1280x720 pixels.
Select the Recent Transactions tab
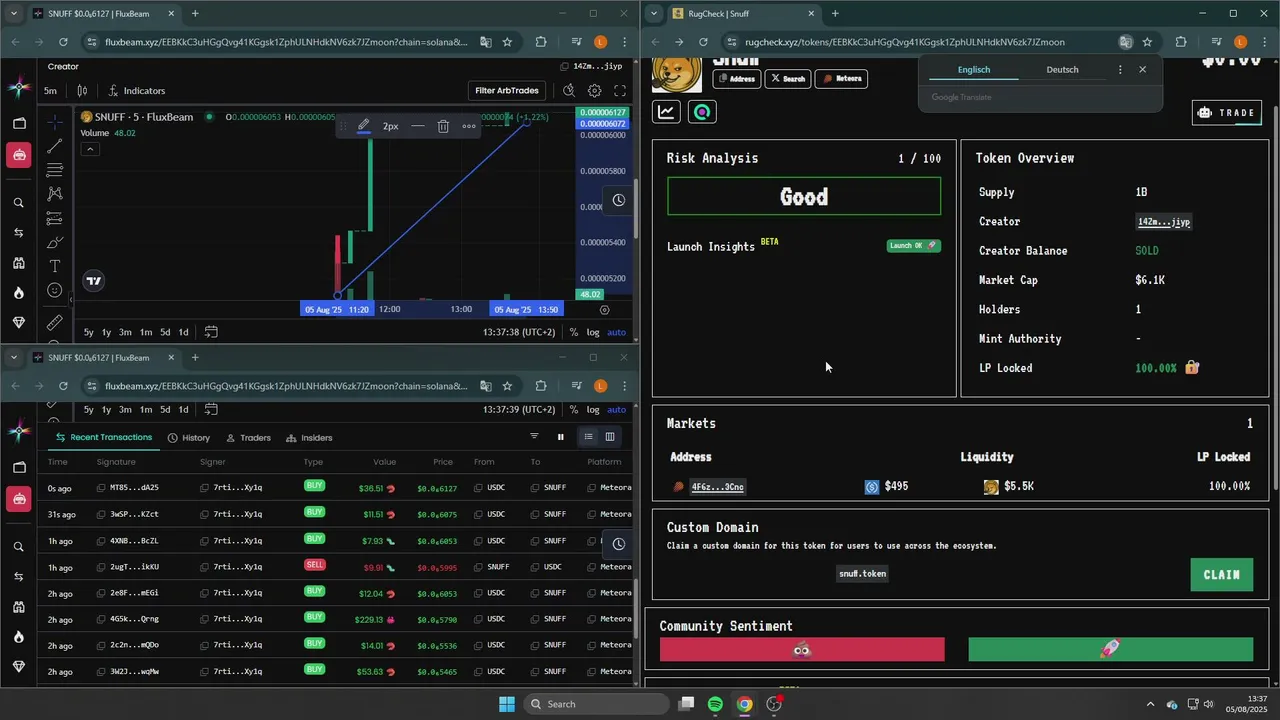coord(104,438)
